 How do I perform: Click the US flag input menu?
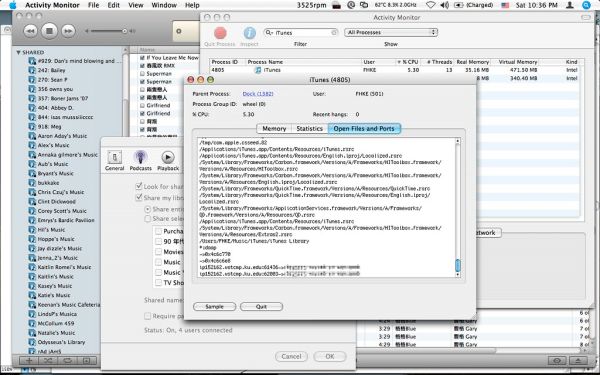pos(505,5)
